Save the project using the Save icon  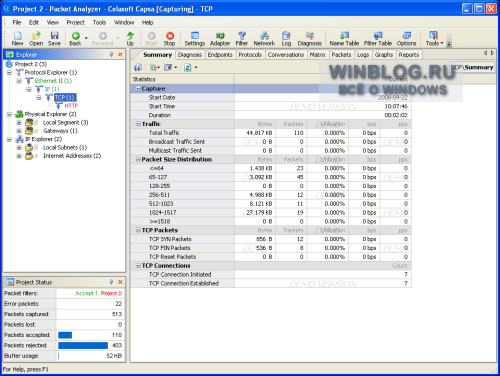pyautogui.click(x=54, y=39)
